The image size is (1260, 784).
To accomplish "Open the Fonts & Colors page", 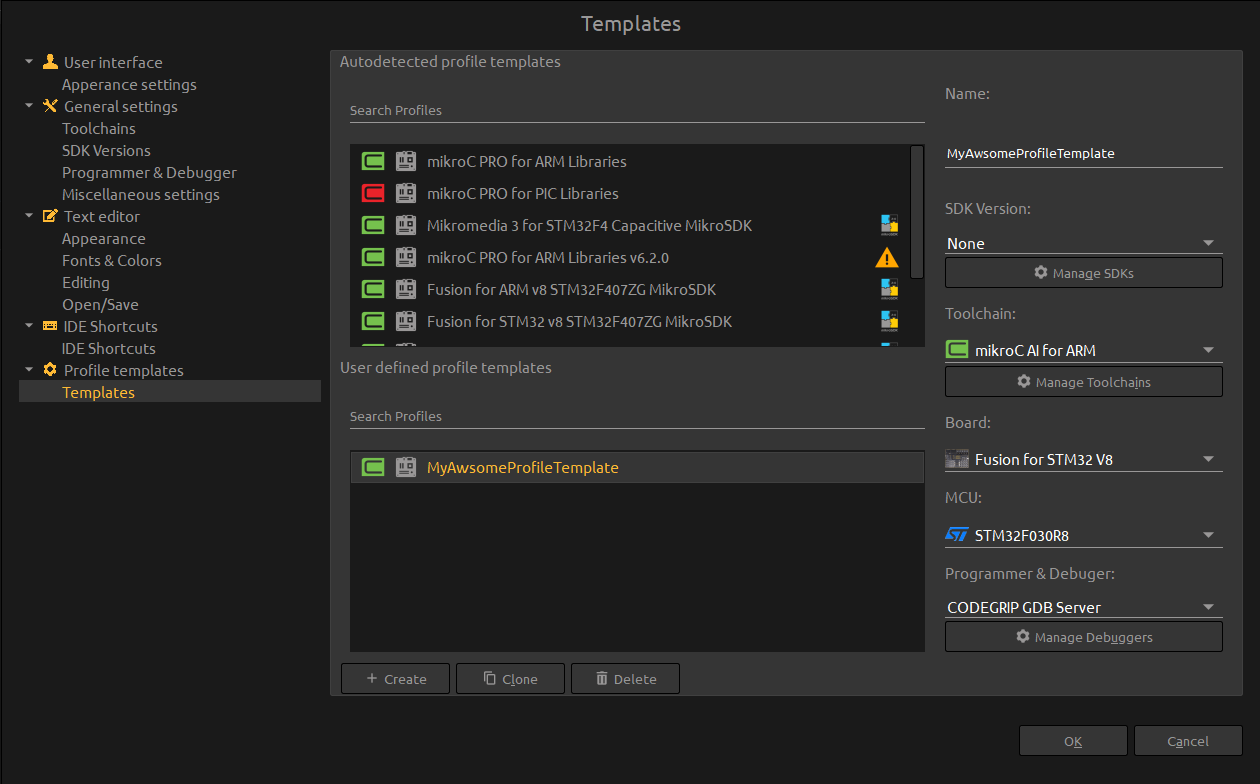I will [x=112, y=260].
